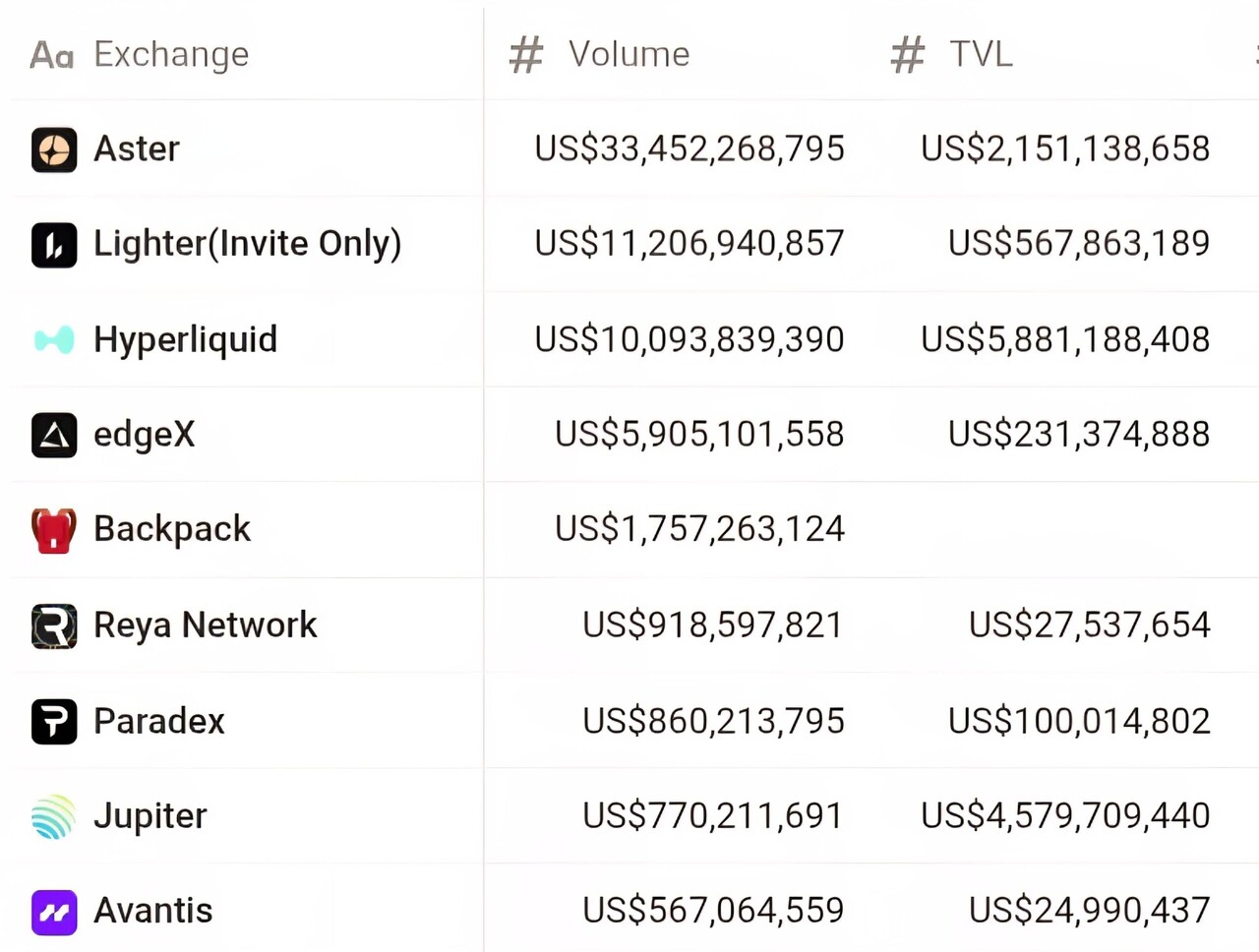The image size is (1259, 952).
Task: Open the TVL column header menu
Action: 980,54
